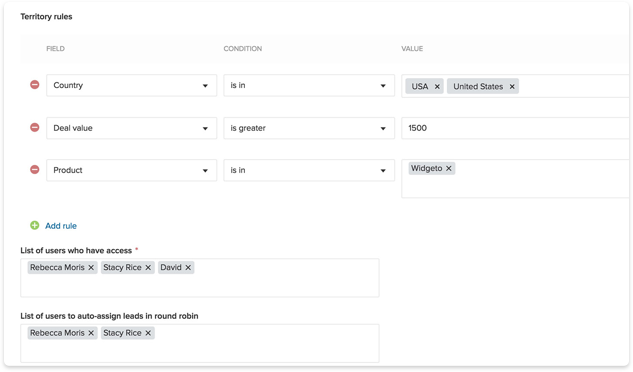Remove Widgeto tag from Product values
The image size is (633, 372).
tap(449, 168)
